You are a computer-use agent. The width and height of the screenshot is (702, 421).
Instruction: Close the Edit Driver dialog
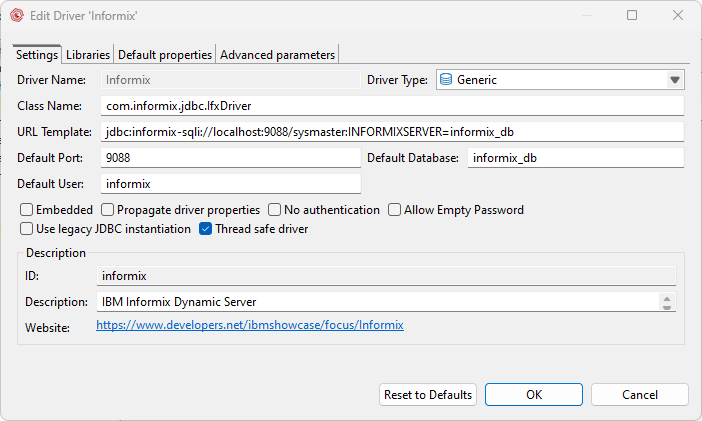click(678, 15)
